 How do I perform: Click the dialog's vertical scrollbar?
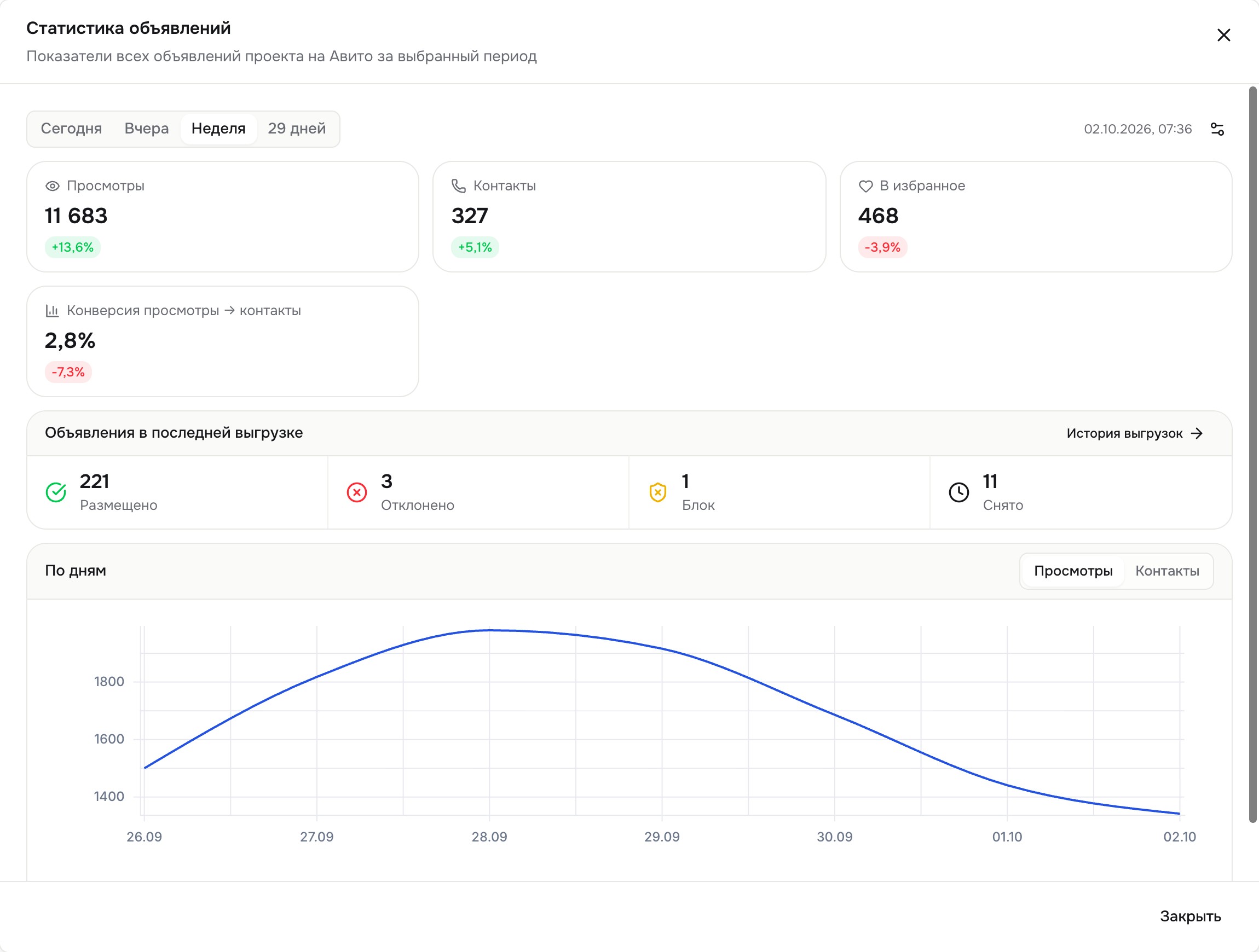click(x=1252, y=454)
